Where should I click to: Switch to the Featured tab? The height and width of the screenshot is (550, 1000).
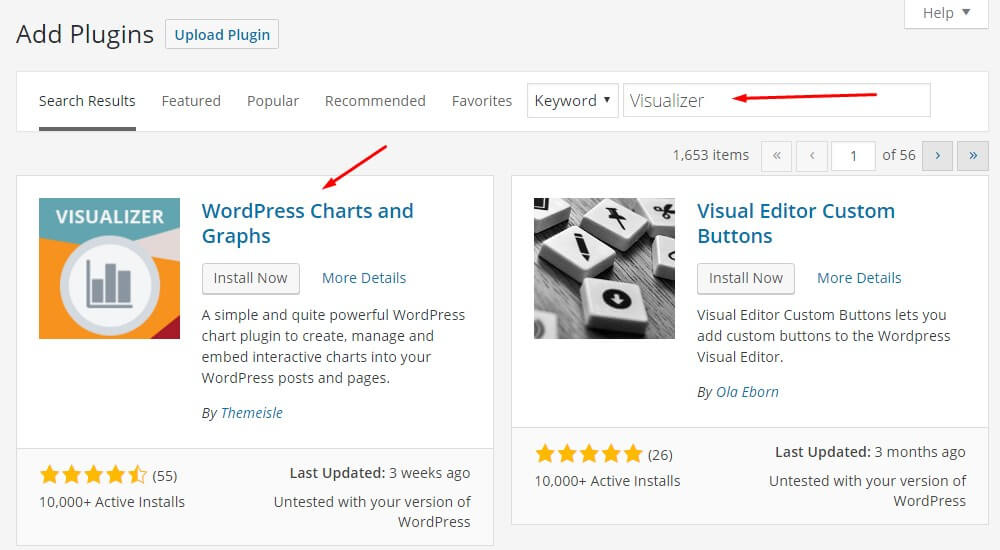[x=191, y=101]
